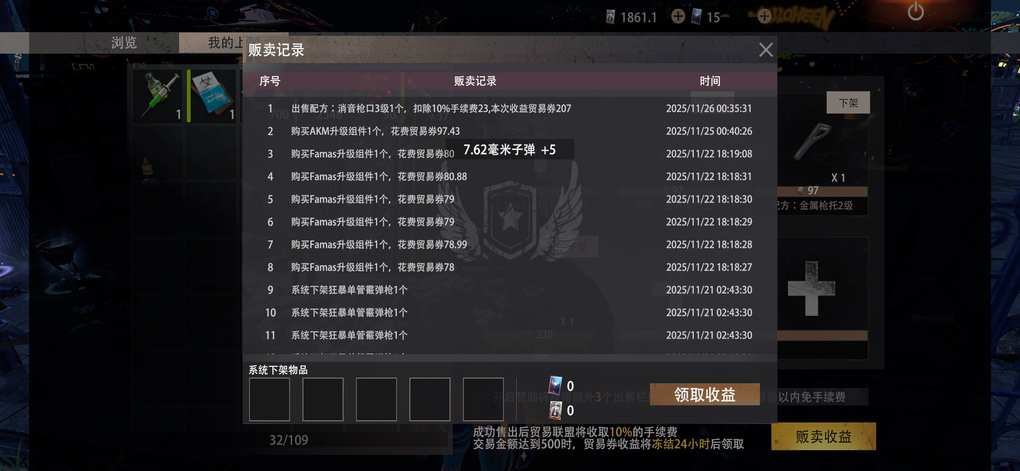Image resolution: width=1020 pixels, height=471 pixels.
Task: Click the fifth empty 系统下架物品 slot
Action: coord(483,399)
